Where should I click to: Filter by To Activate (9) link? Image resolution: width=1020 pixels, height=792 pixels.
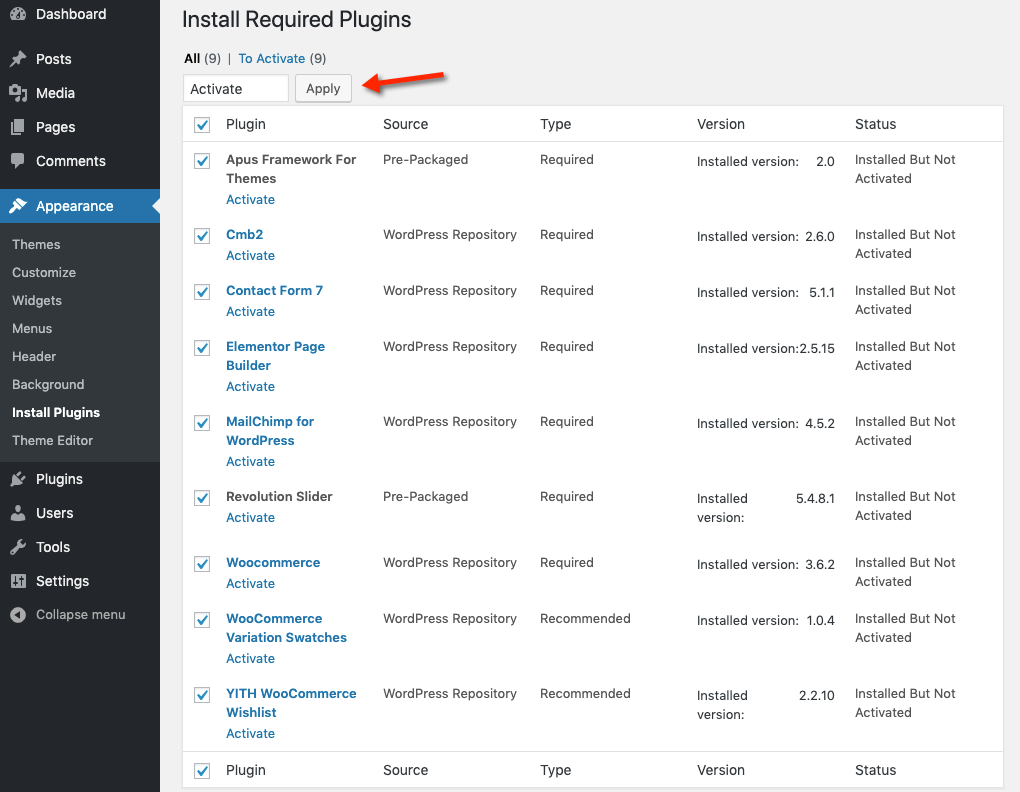282,59
